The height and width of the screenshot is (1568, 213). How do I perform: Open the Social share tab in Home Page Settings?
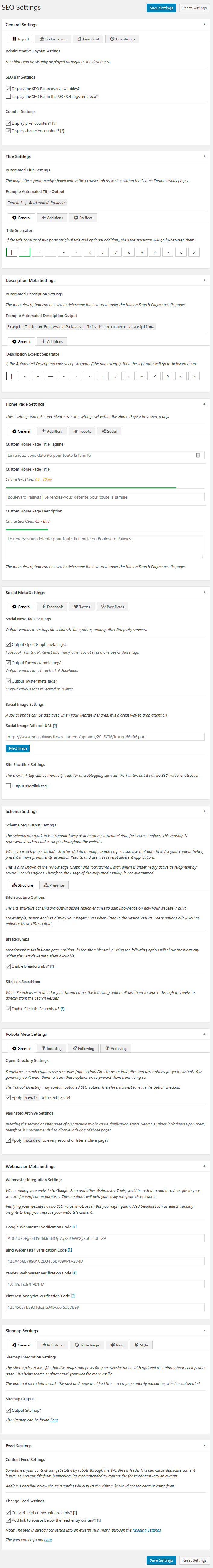pos(109,431)
